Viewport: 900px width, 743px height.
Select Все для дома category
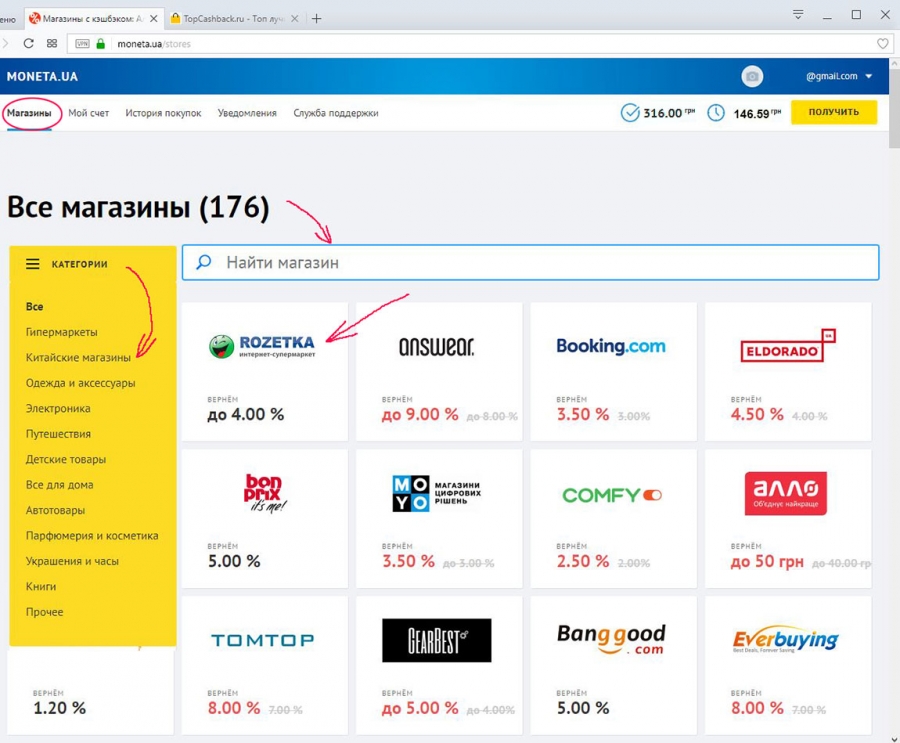(59, 485)
